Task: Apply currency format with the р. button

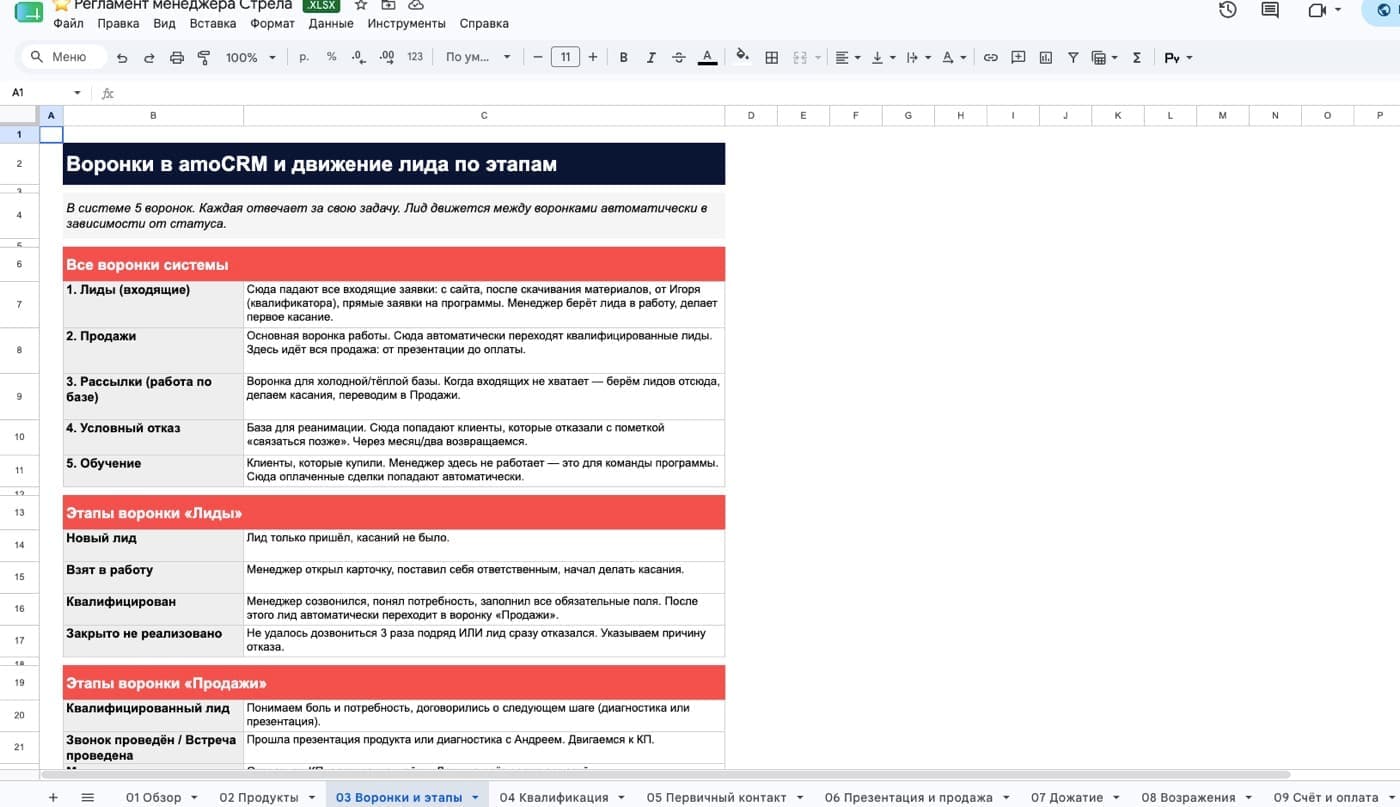Action: [304, 57]
